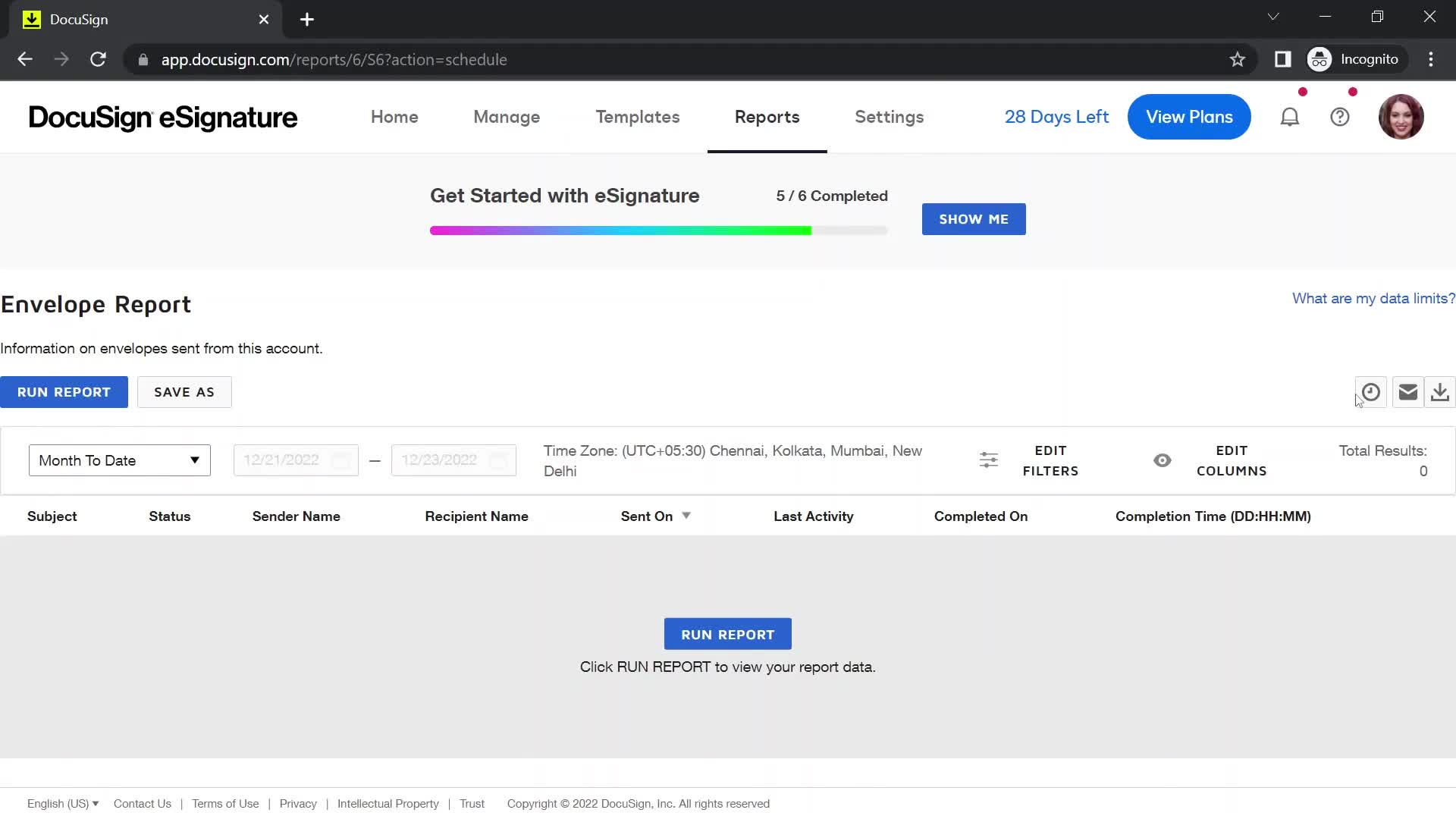The image size is (1456, 819).
Task: Click the View Plans button
Action: [x=1189, y=117]
